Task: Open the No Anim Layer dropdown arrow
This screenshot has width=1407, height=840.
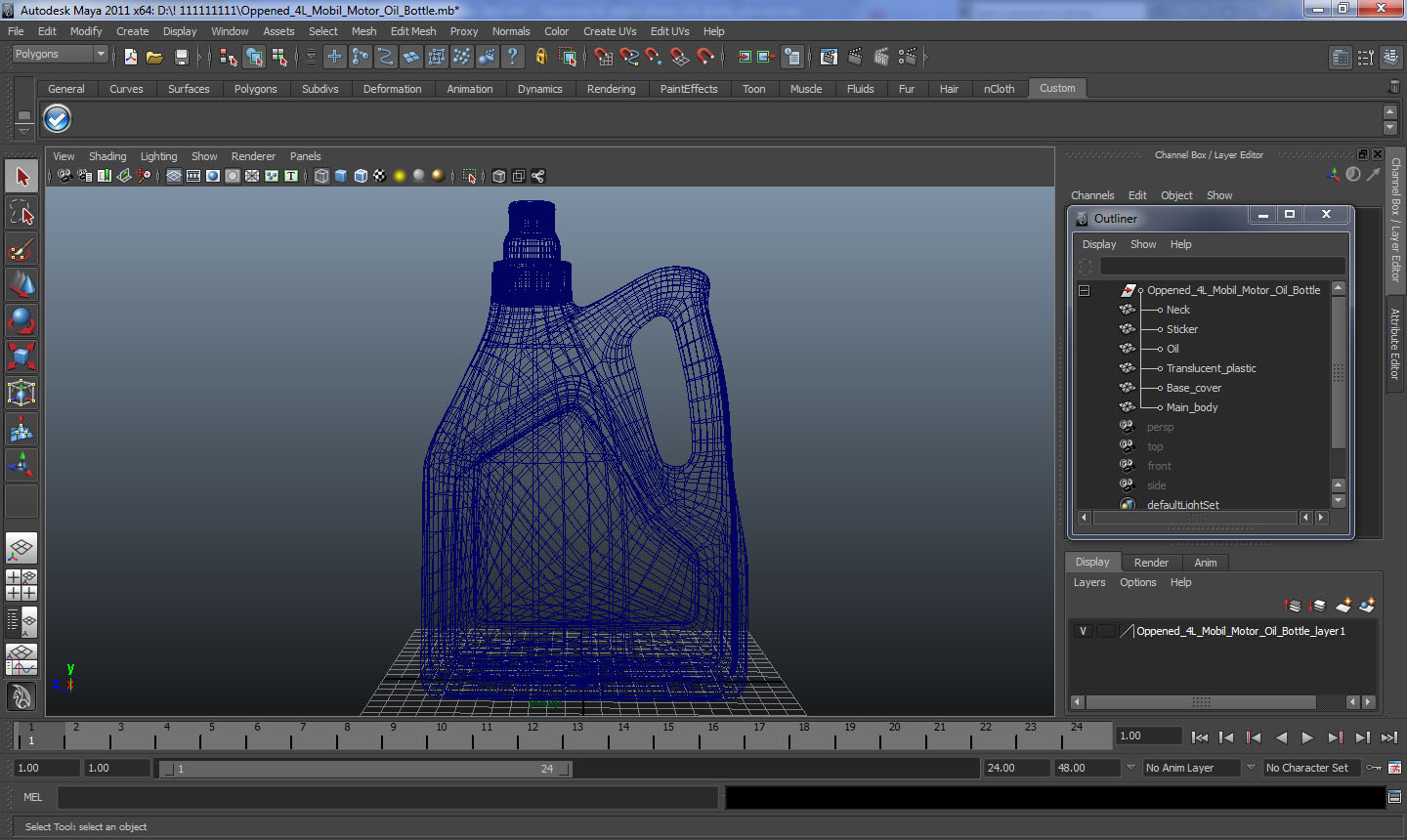Action: [1130, 768]
